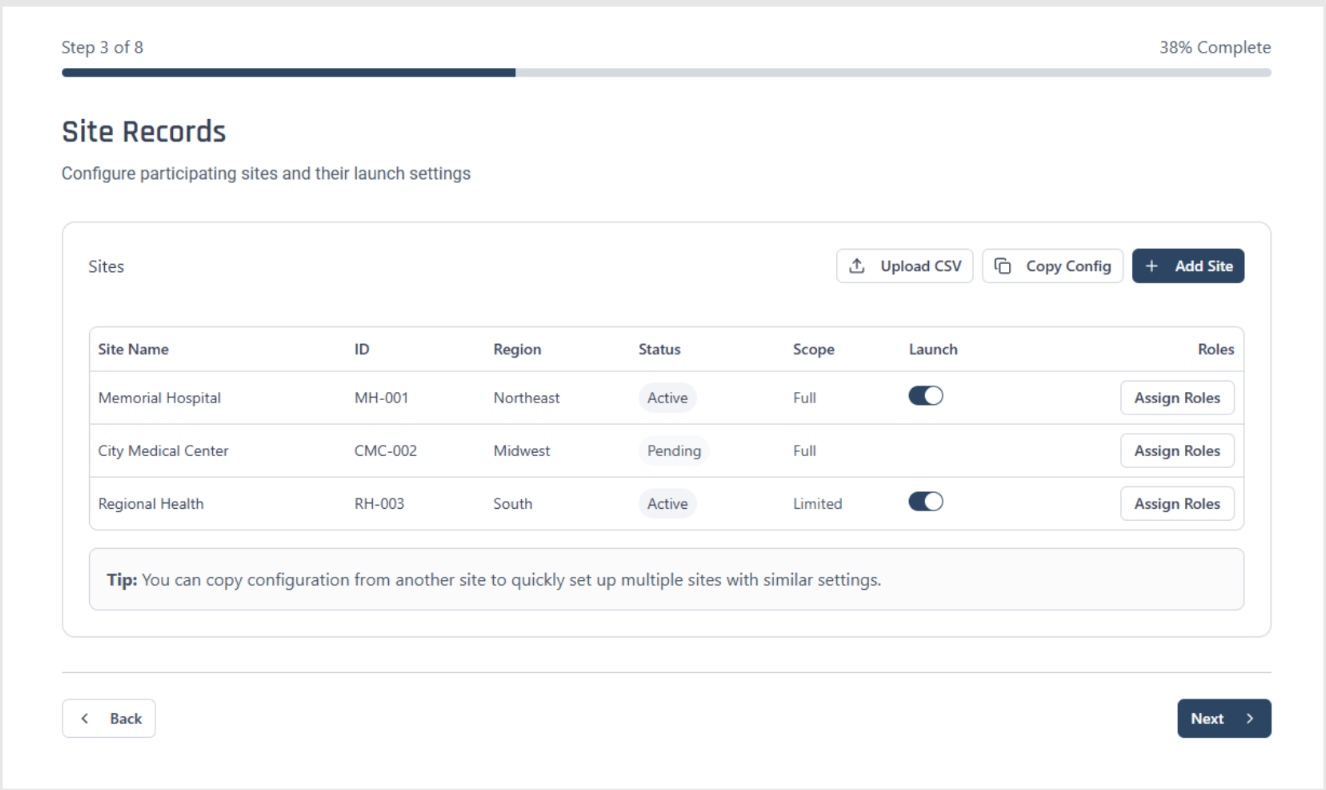Assign roles for Regional Health
Viewport: 1326px width, 790px height.
(1177, 504)
